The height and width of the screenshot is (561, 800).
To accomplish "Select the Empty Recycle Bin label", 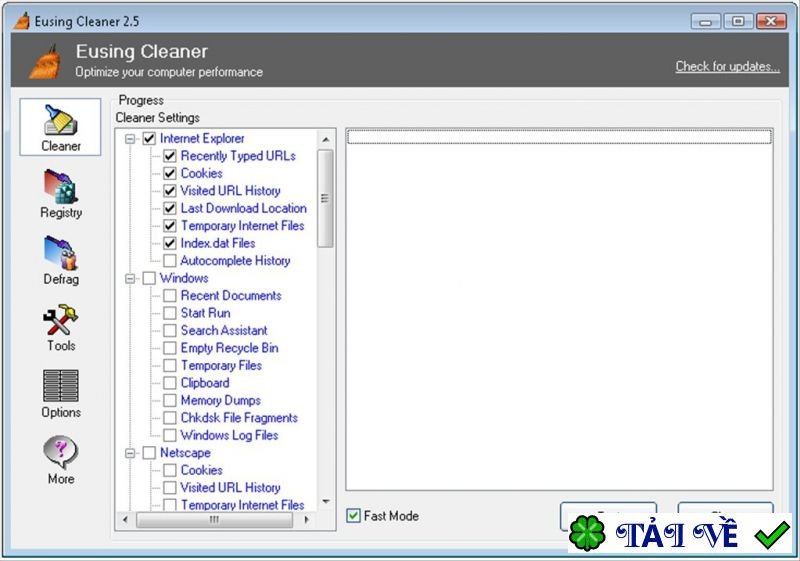I will coord(230,348).
